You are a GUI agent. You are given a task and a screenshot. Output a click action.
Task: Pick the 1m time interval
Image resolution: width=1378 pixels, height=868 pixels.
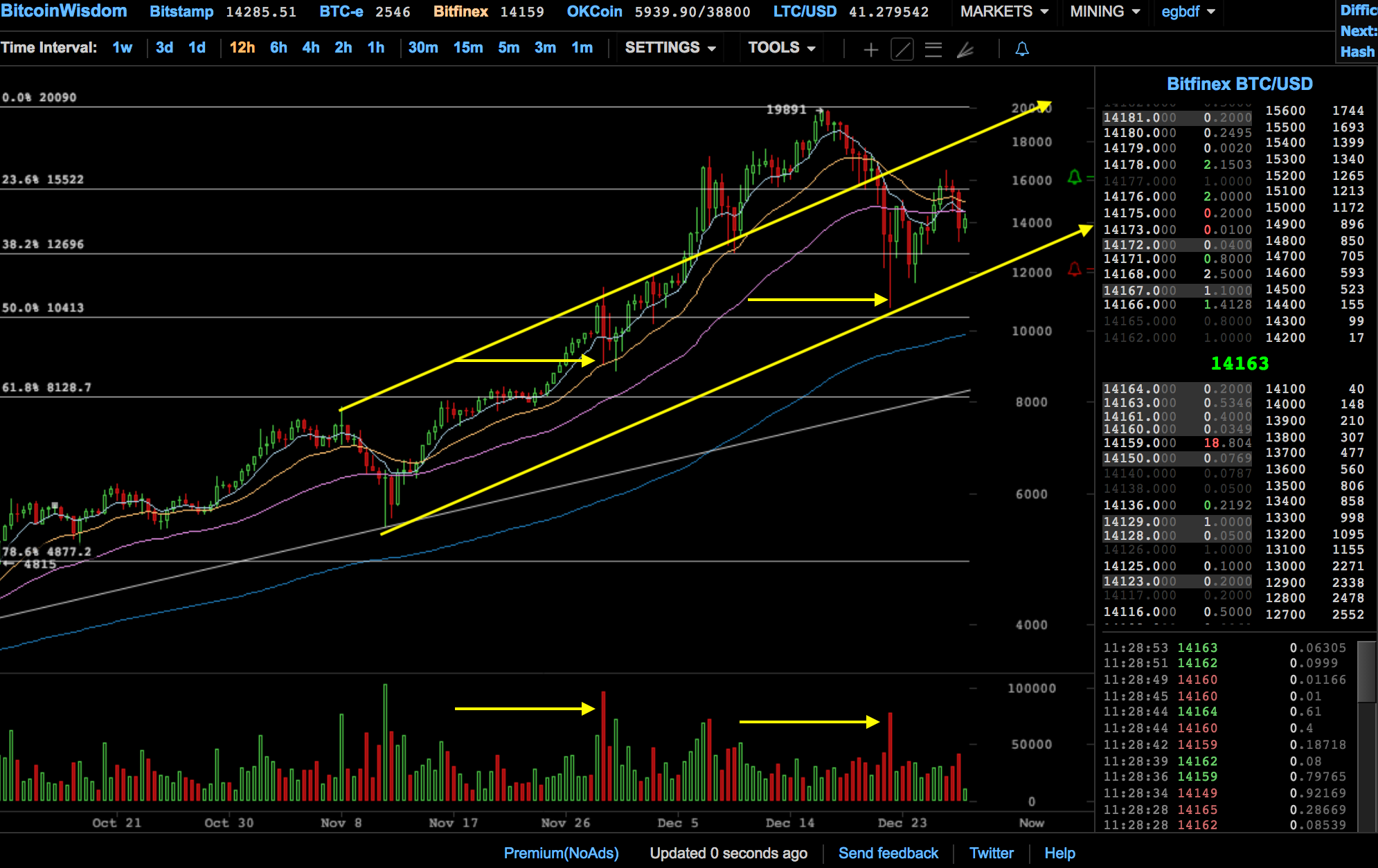click(582, 48)
